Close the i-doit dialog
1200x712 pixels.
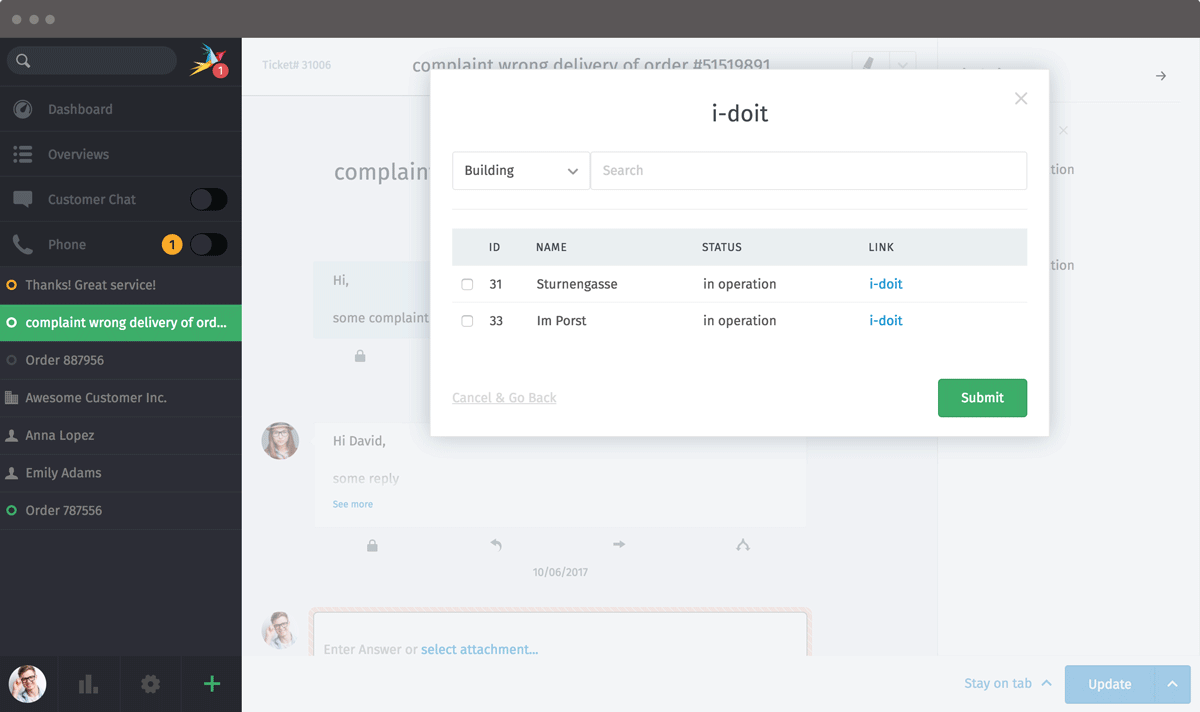tap(1020, 98)
